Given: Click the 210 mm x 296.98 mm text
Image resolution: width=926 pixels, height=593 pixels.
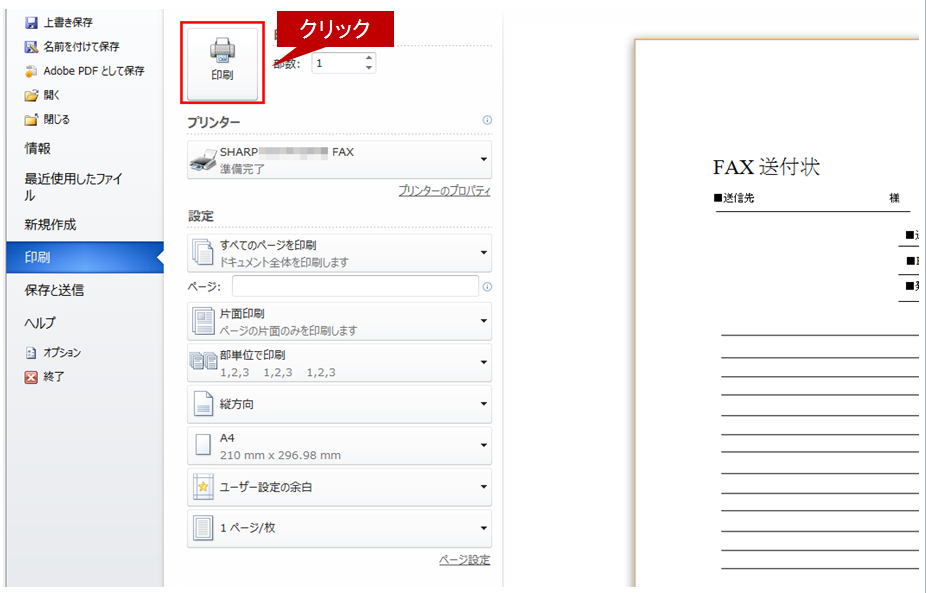Looking at the screenshot, I should 280,455.
